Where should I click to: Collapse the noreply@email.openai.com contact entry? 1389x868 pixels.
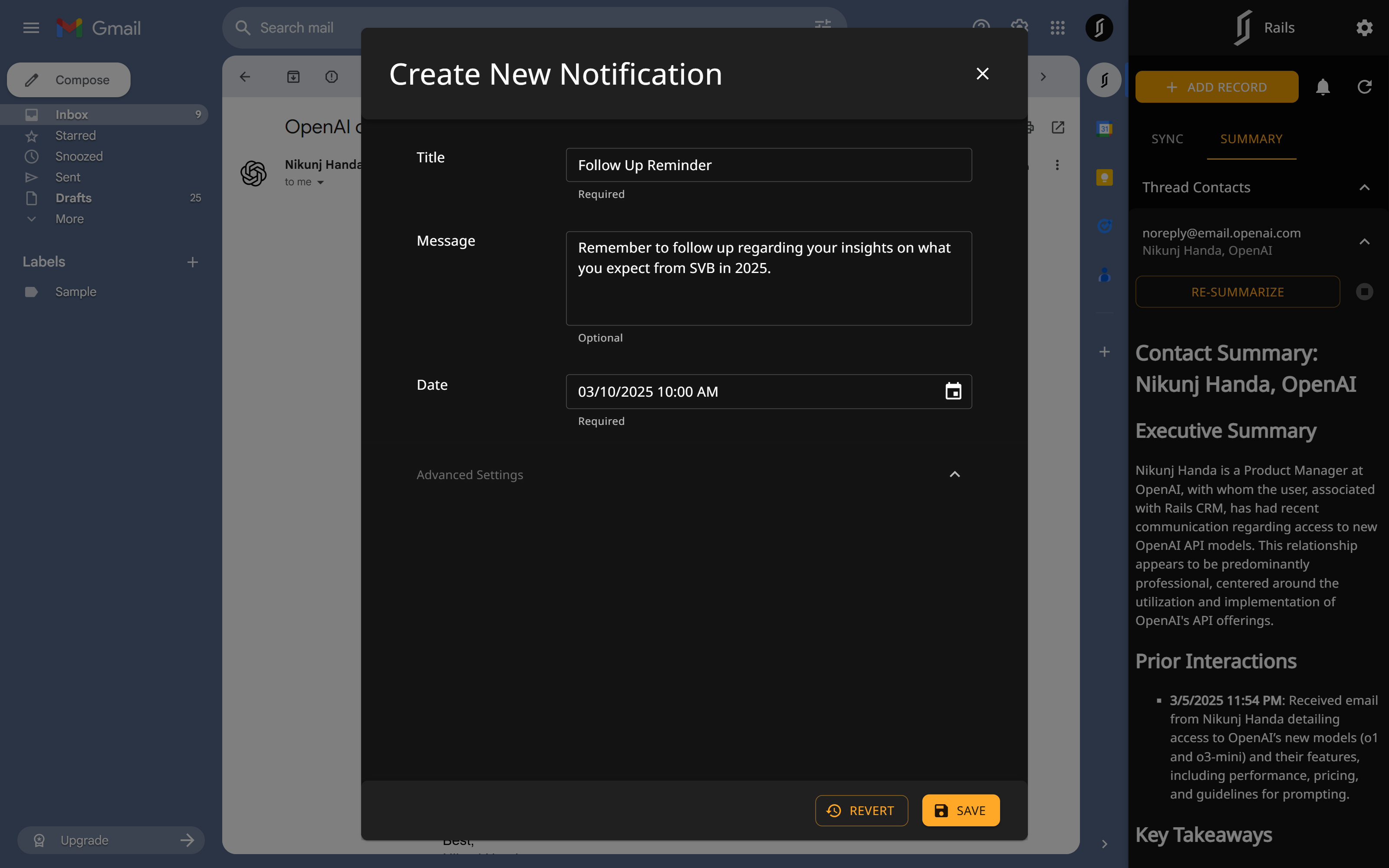tap(1364, 242)
